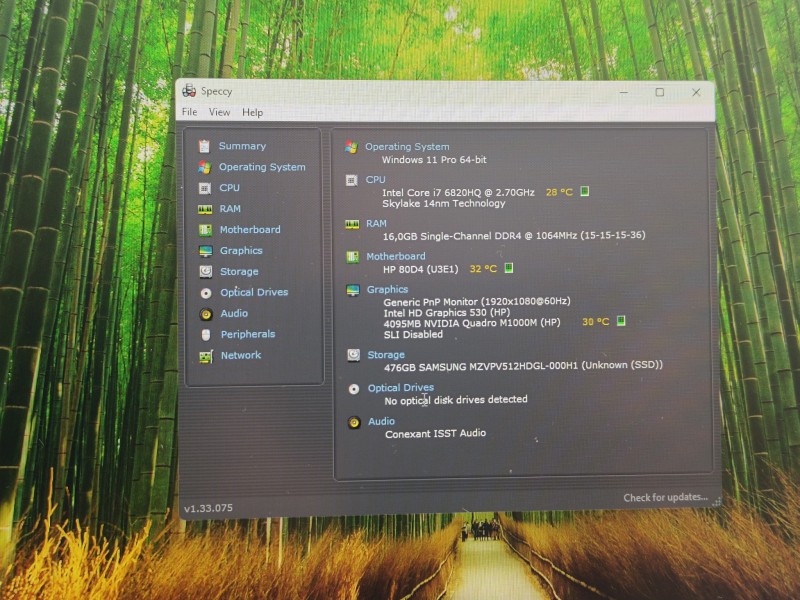Click motherboard temperature indicator beside 32 °C

click(509, 268)
